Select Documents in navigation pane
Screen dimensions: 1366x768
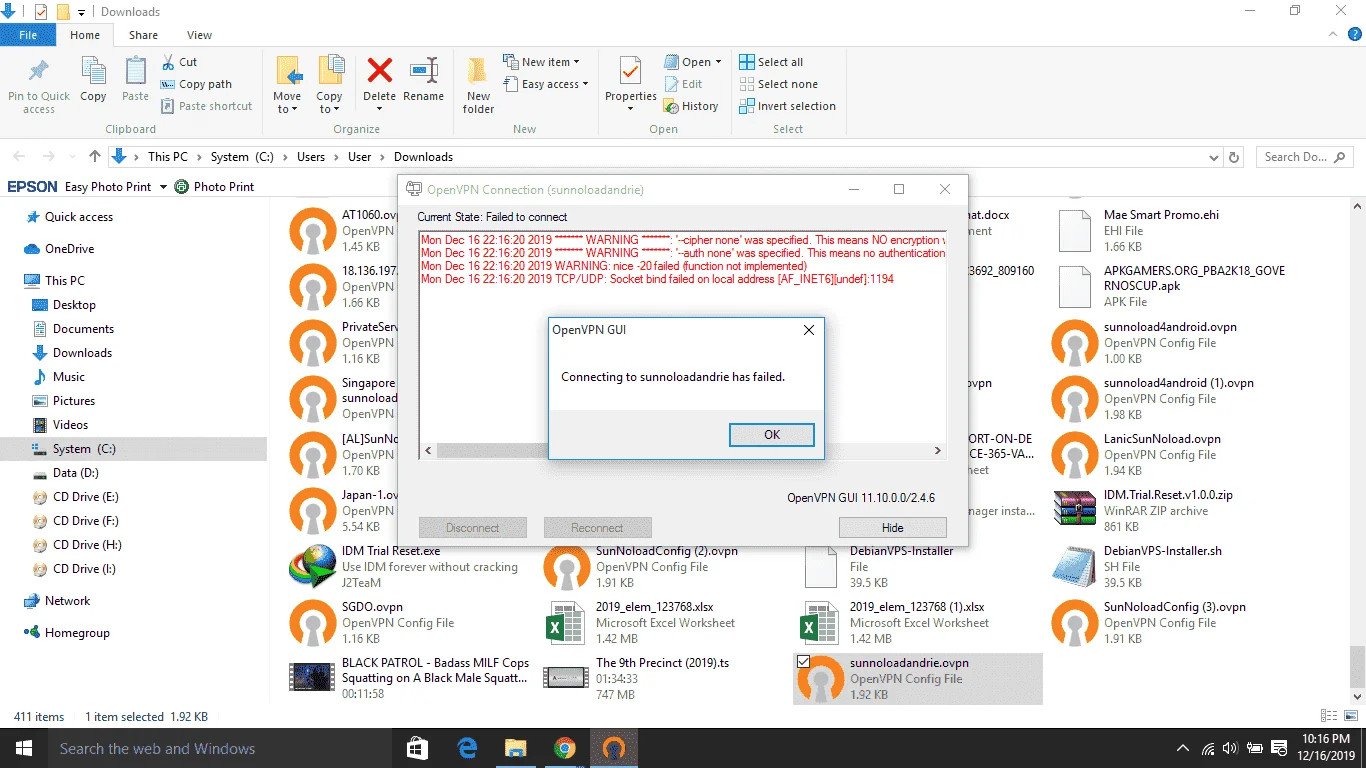point(83,329)
